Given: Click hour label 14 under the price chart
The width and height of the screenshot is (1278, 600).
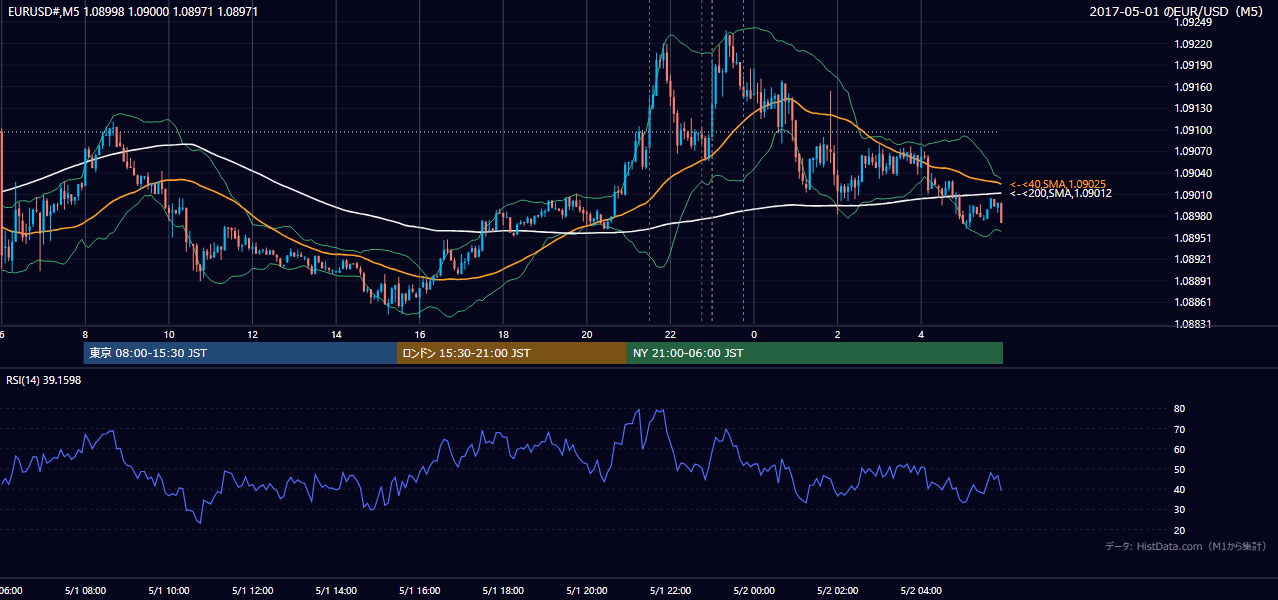Looking at the screenshot, I should [x=336, y=335].
